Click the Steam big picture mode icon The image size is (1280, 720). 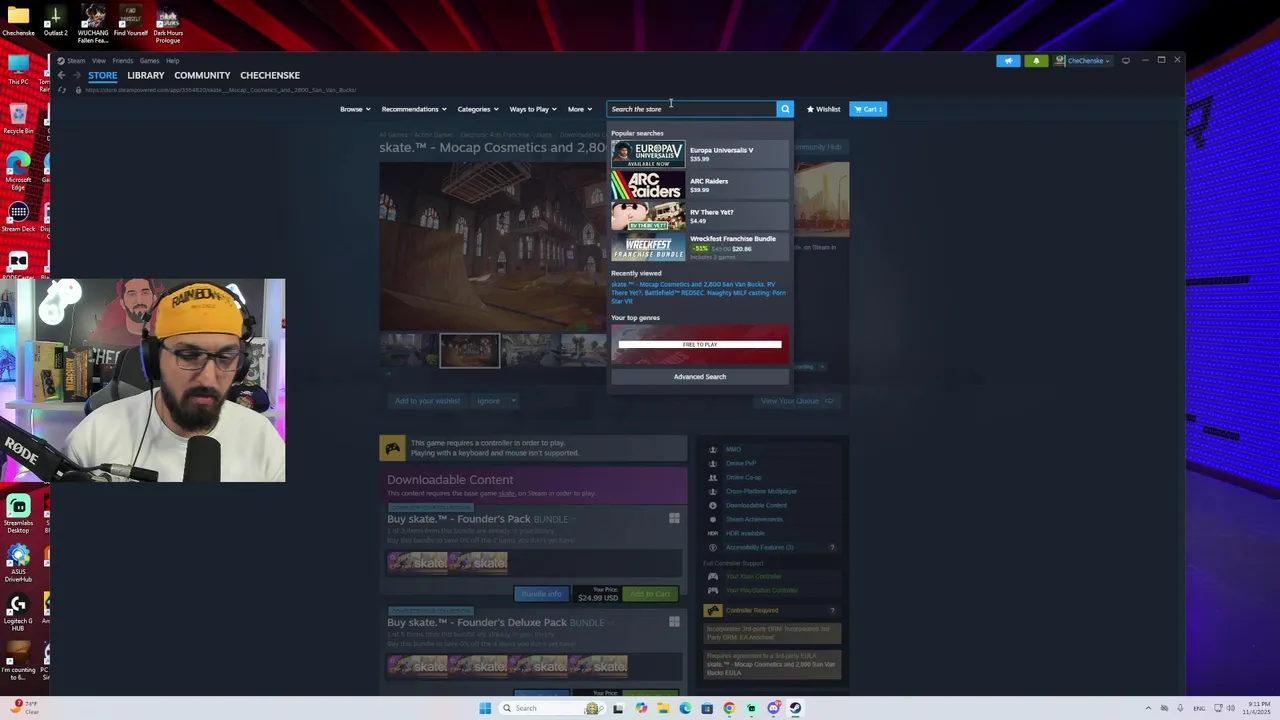[1126, 61]
